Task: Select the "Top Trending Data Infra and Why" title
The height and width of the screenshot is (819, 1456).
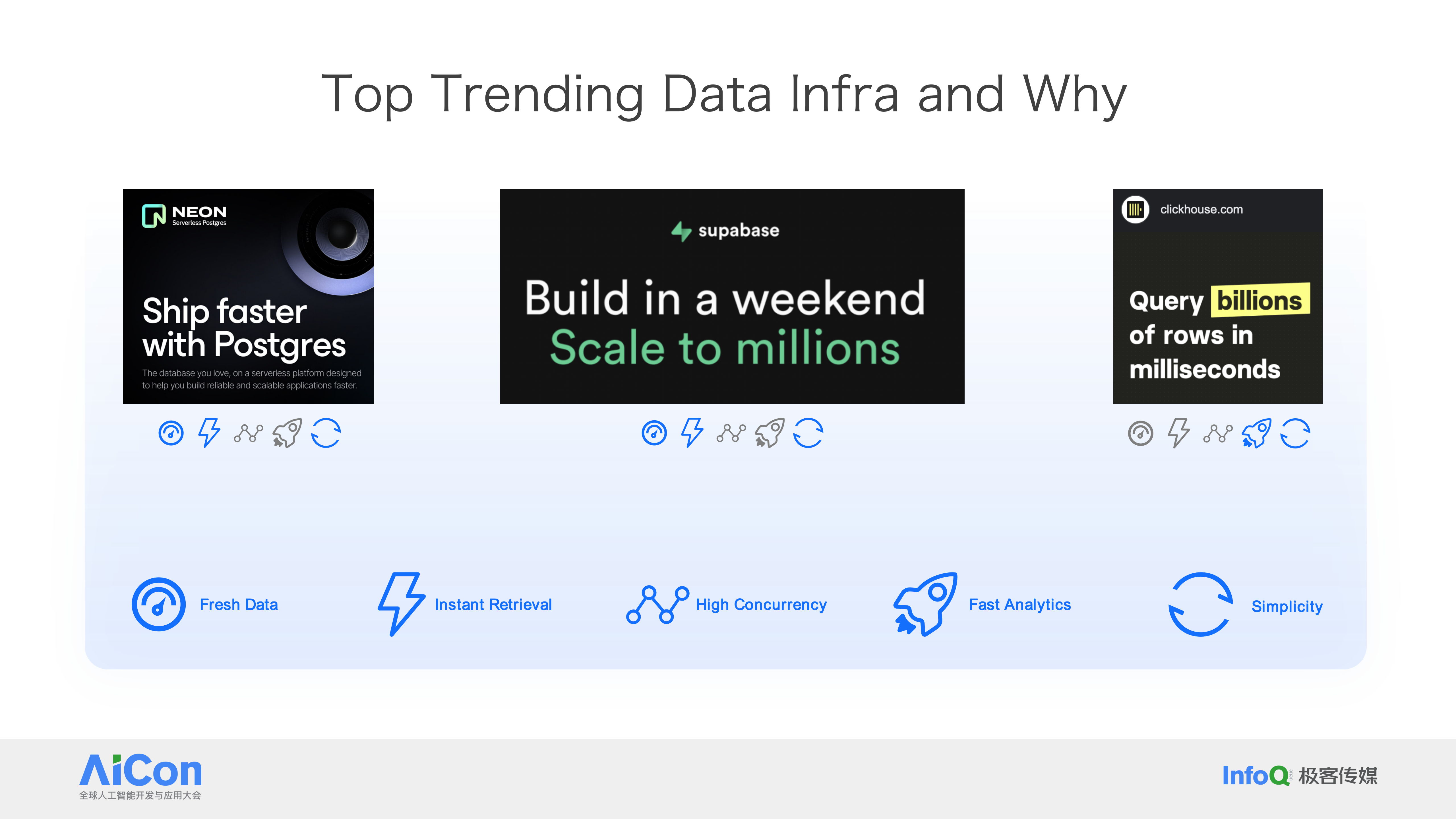Action: (x=725, y=94)
